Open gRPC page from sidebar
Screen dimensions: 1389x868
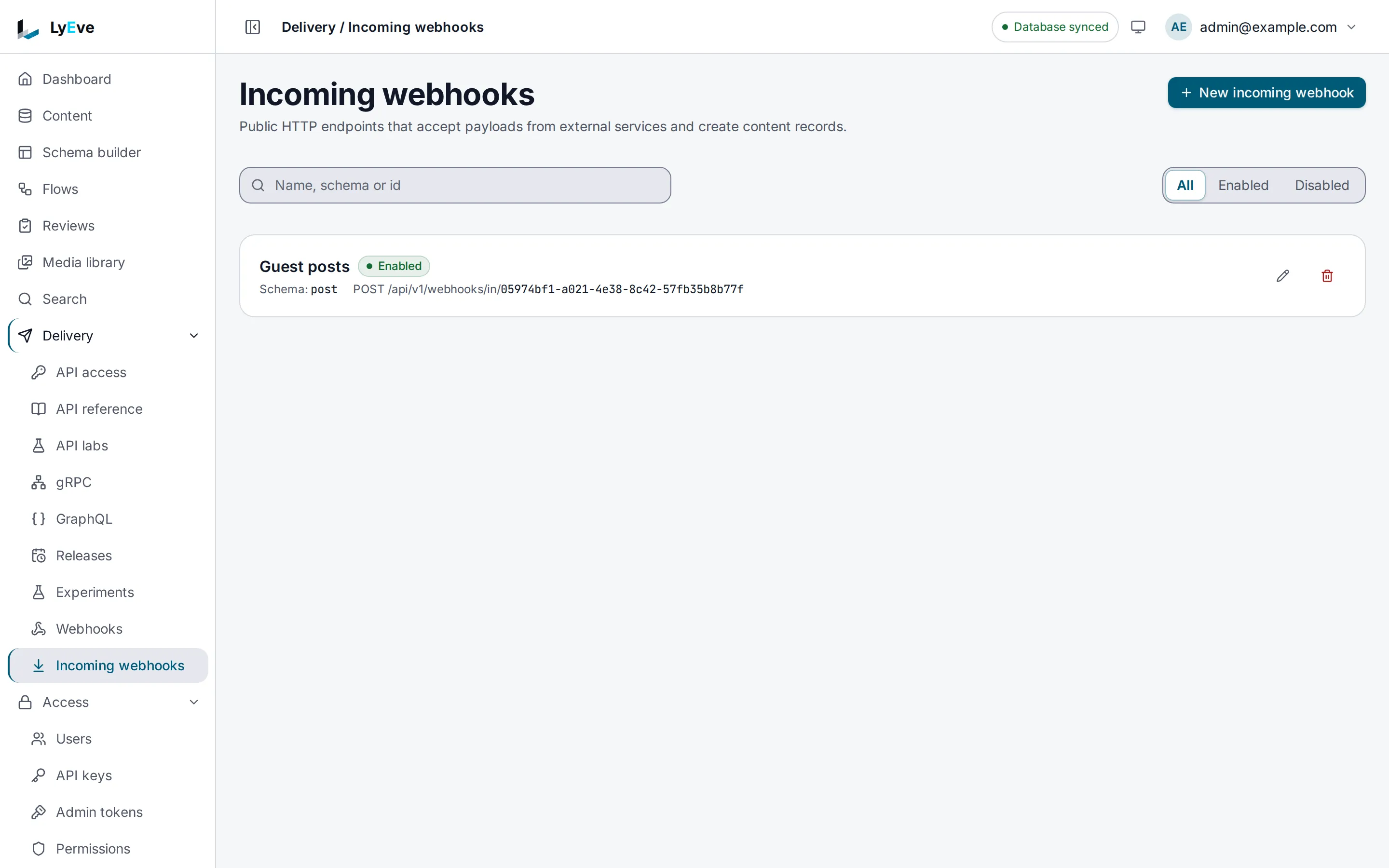point(108,482)
